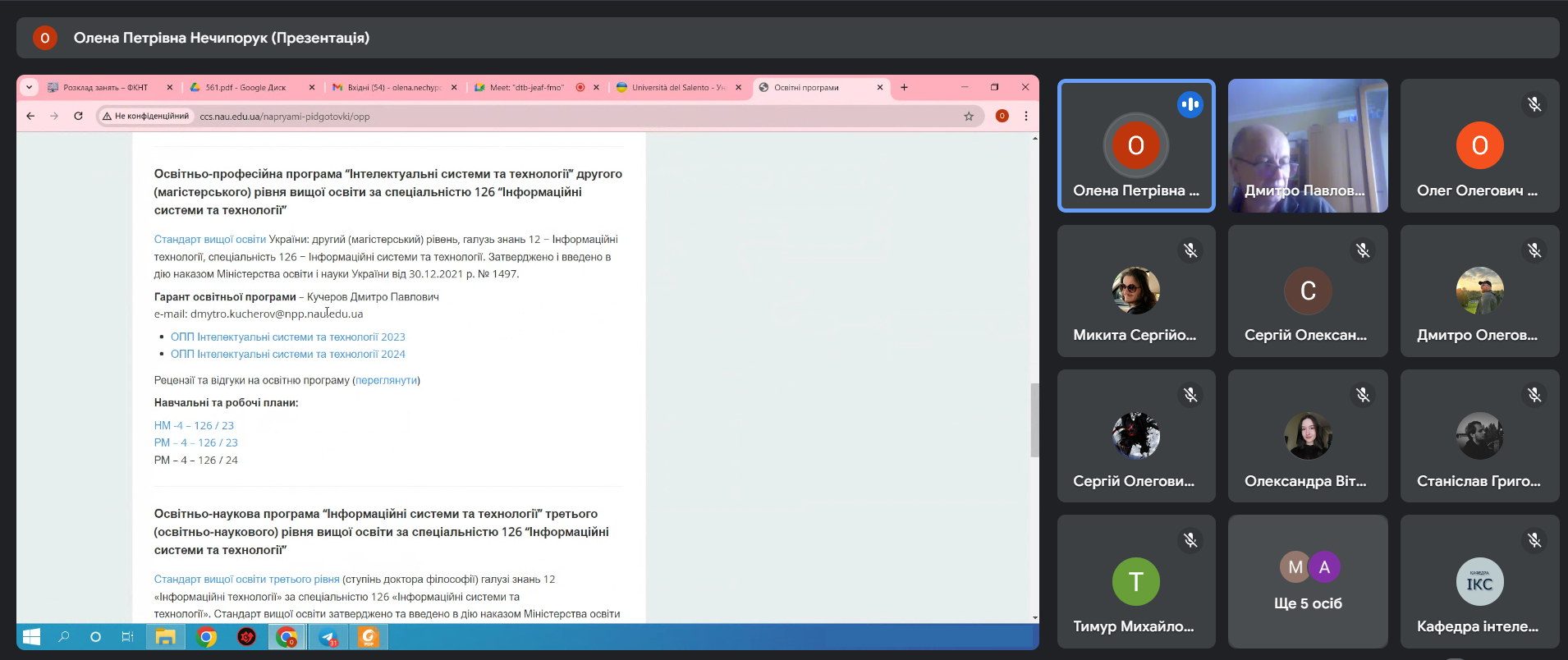The width and height of the screenshot is (1568, 660).
Task: Open the Chrome profile avatar icon
Action: pyautogui.click(x=1002, y=116)
